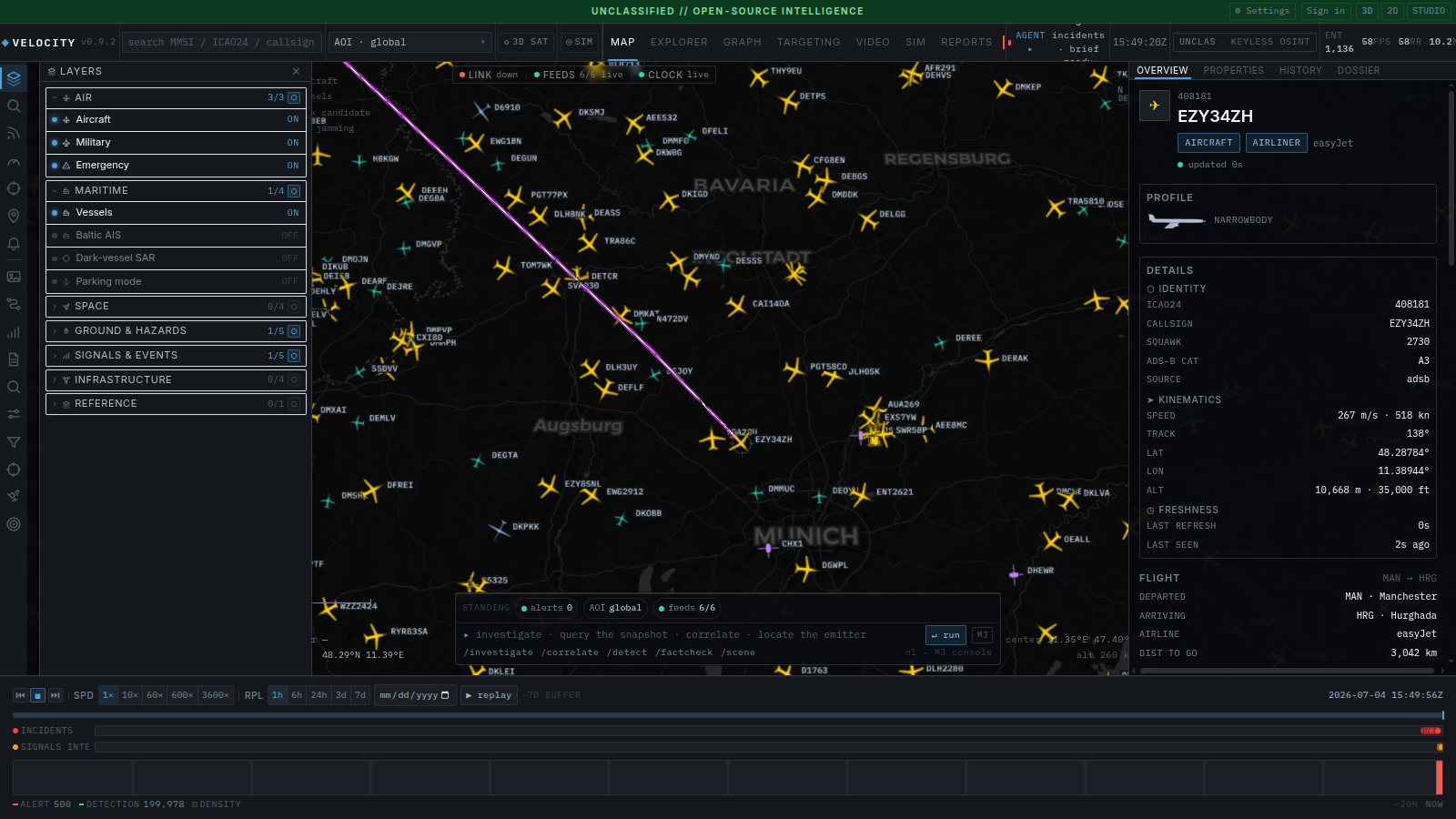Click the Sign in button

[x=1325, y=11]
